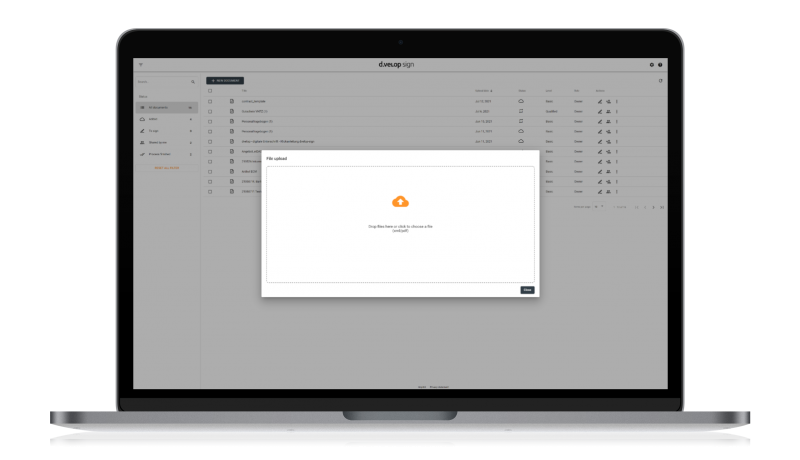Open the help question mark icon
Screen dimensions: 800x460
click(x=660, y=65)
